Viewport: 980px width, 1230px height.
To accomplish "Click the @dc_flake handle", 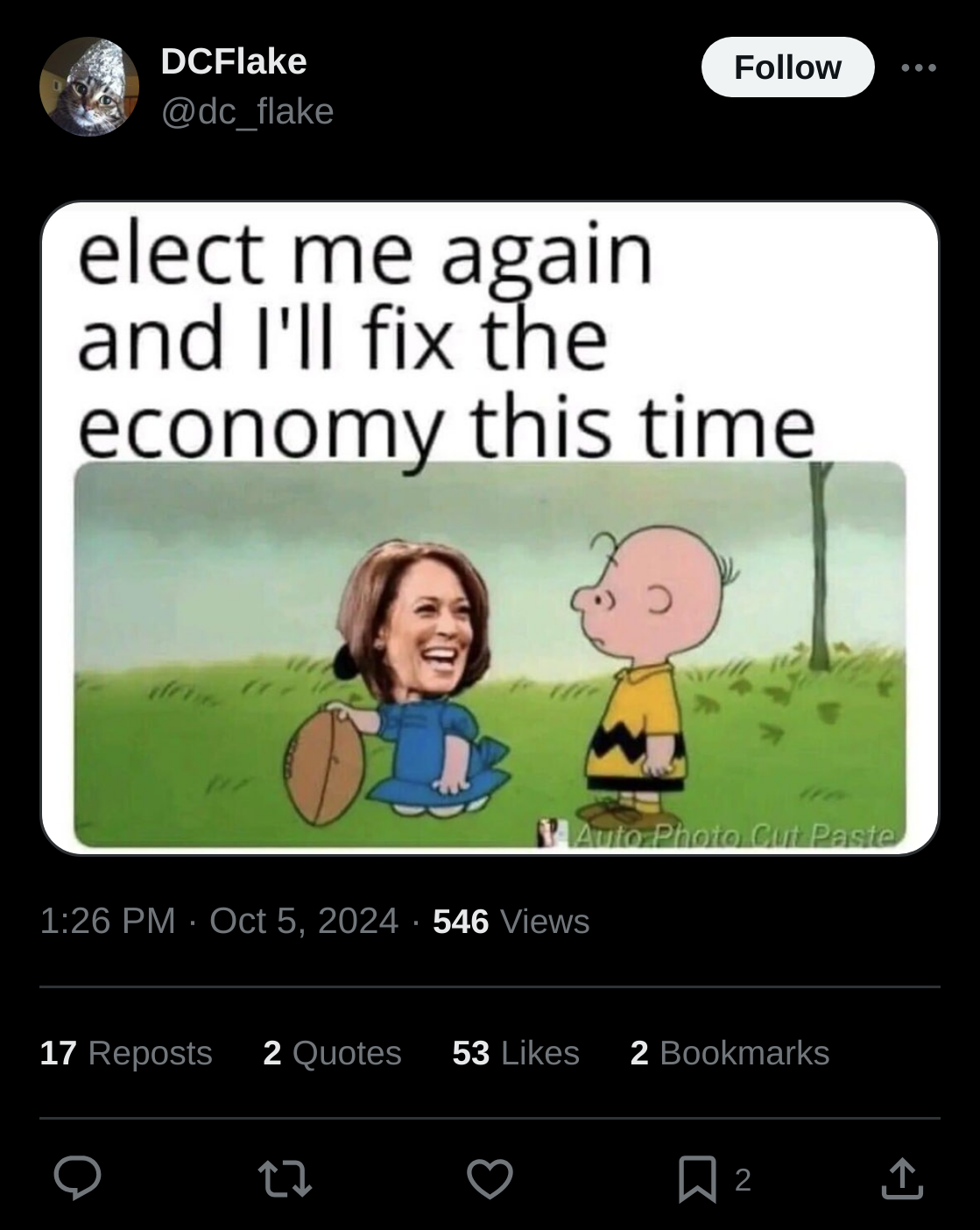I will click(247, 111).
